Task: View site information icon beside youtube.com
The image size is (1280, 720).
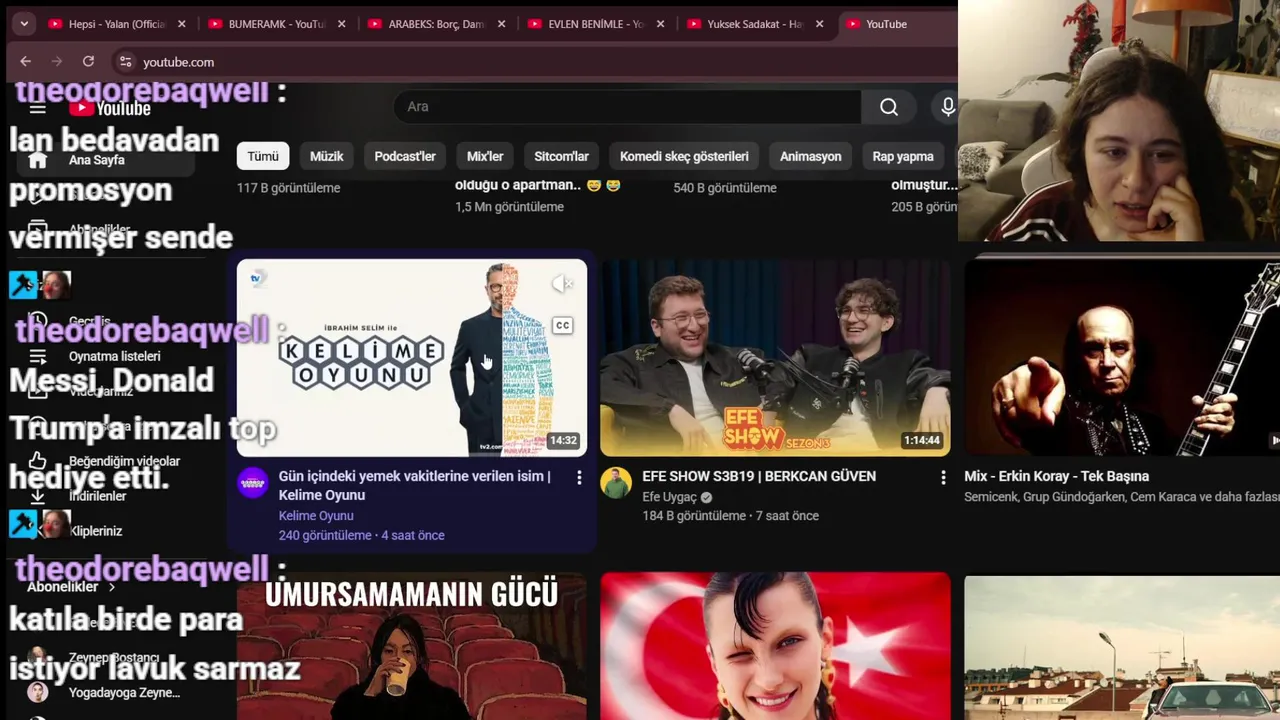Action: [x=125, y=62]
